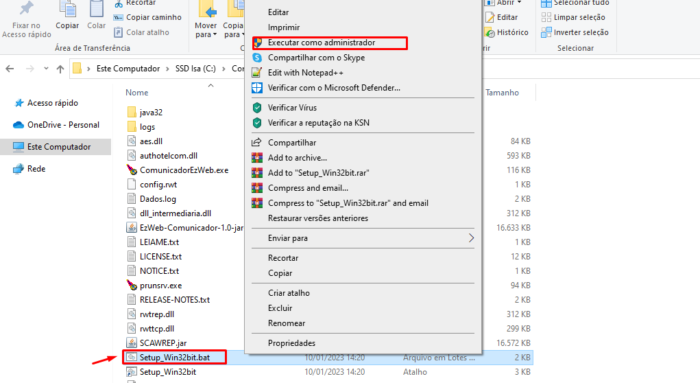Click SSD Isa (C:) breadcrumb
The width and height of the screenshot is (700, 383).
click(196, 69)
